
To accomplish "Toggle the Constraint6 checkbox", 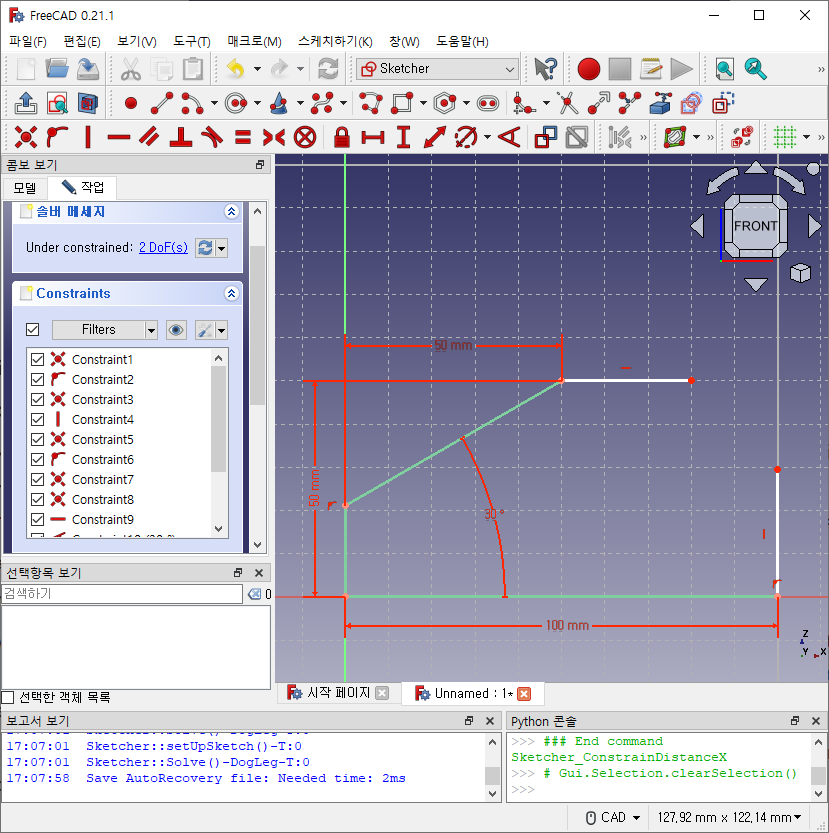I will pyautogui.click(x=37, y=460).
